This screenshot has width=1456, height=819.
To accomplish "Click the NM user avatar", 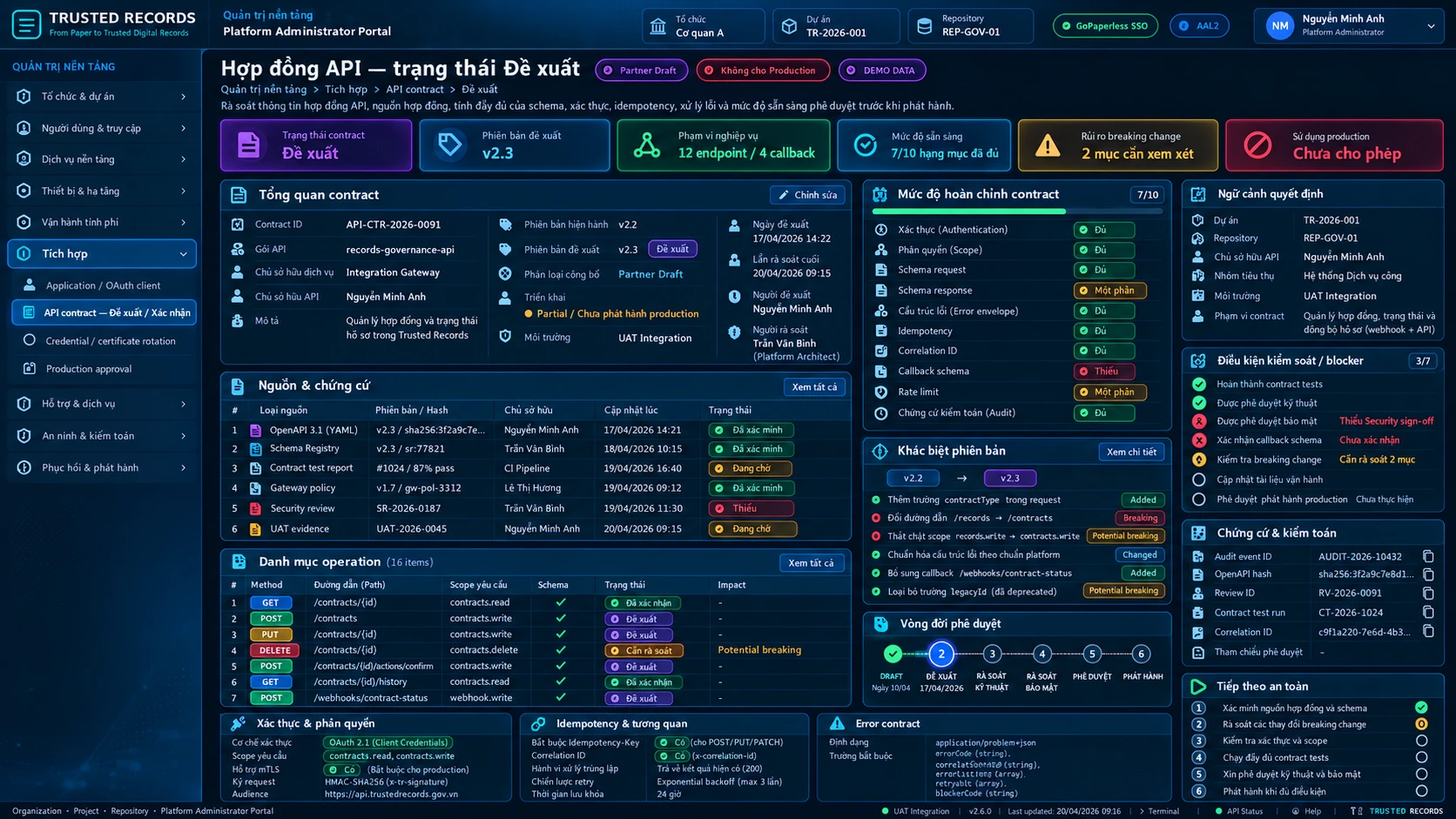I will (x=1280, y=25).
